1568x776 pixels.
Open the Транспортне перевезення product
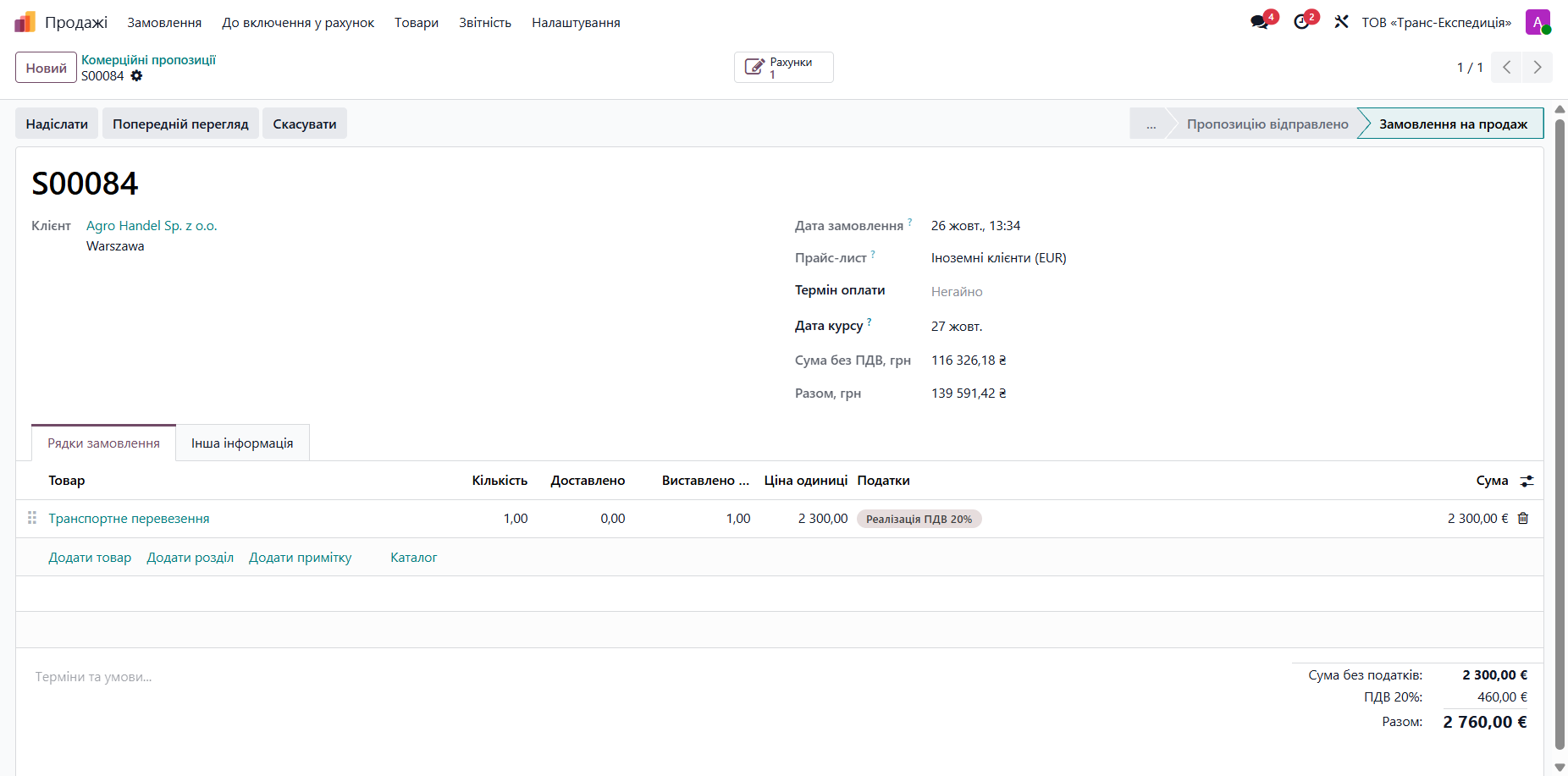(129, 519)
